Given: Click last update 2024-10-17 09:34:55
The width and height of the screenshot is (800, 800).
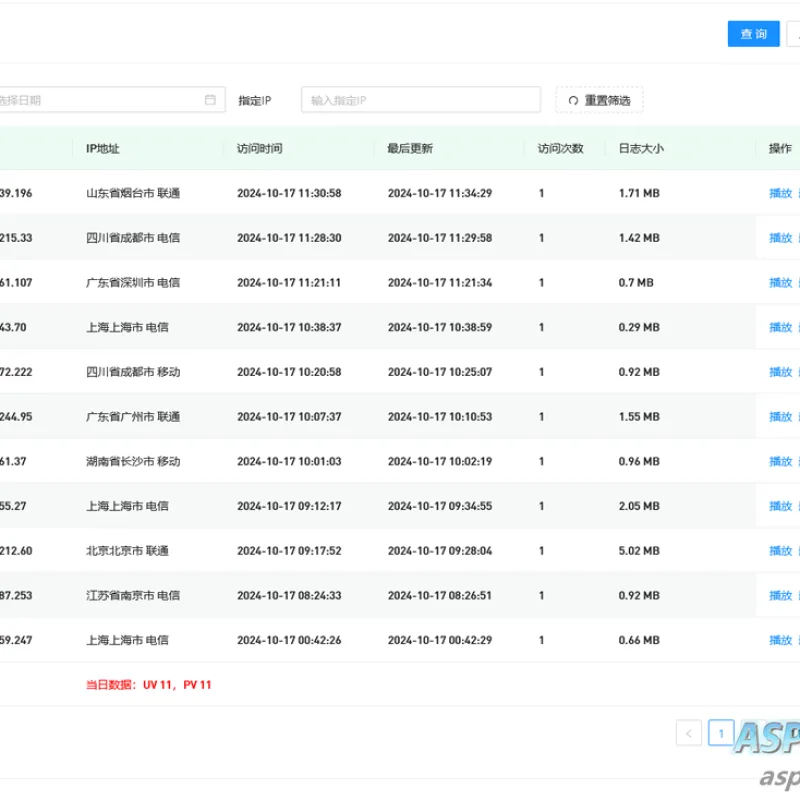Looking at the screenshot, I should pos(440,506).
